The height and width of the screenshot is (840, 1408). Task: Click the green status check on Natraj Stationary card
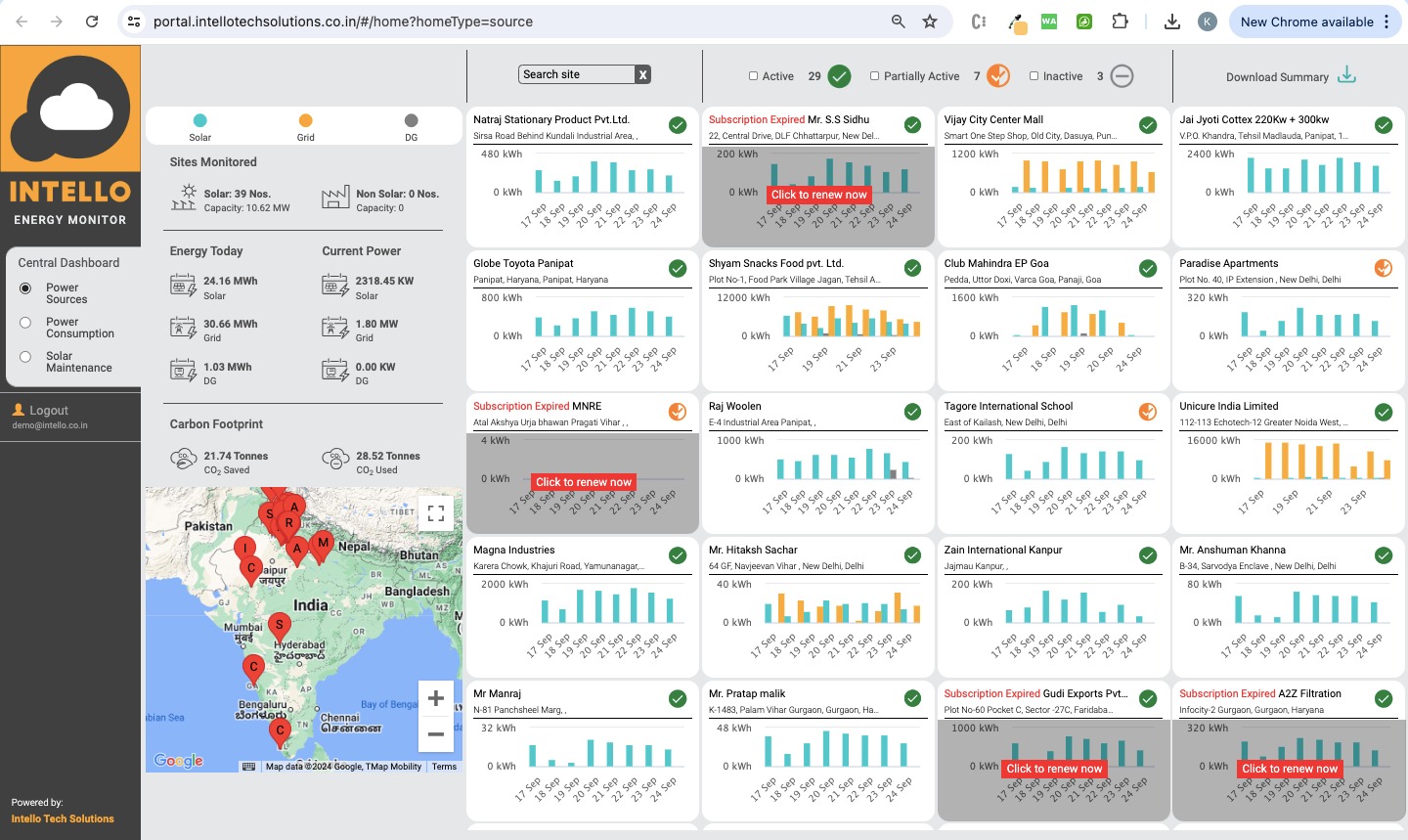click(x=678, y=125)
